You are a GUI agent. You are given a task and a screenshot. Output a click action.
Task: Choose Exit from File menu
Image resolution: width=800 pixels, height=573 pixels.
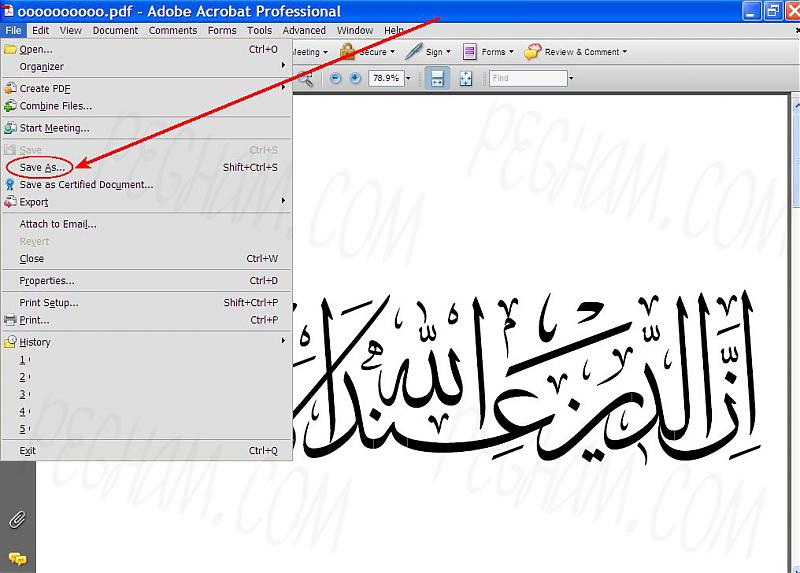tap(146, 451)
